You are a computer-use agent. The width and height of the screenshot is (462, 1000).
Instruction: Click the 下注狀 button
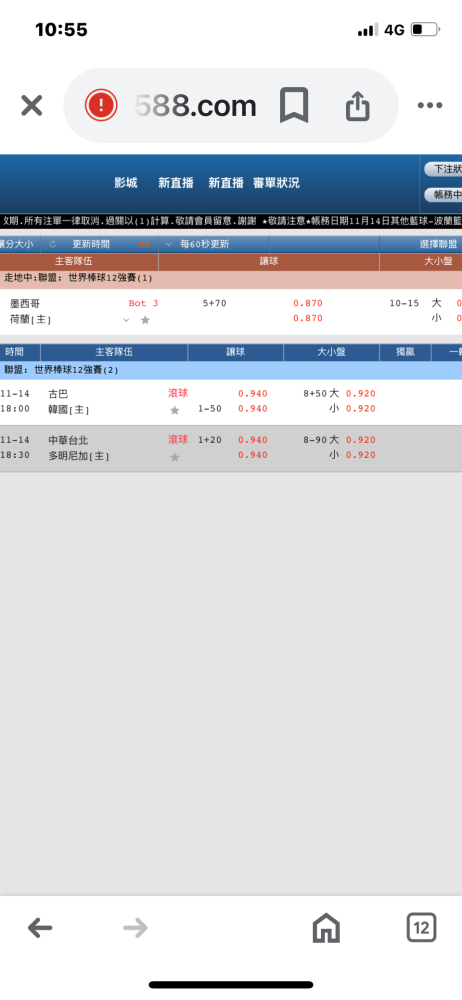tap(445, 169)
